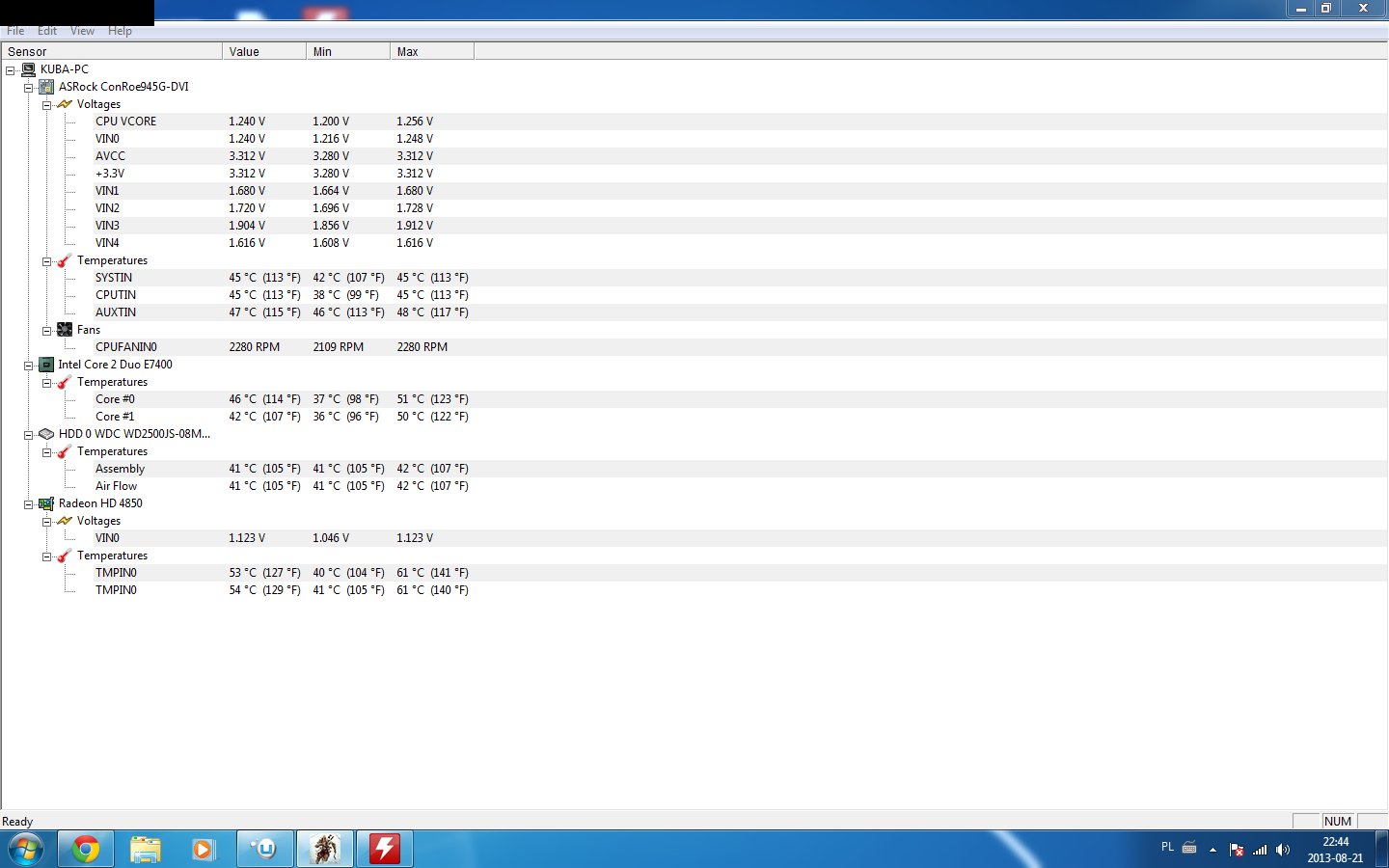Select the HDD 0 WDC drive icon
This screenshot has height=868, width=1389.
click(x=46, y=434)
